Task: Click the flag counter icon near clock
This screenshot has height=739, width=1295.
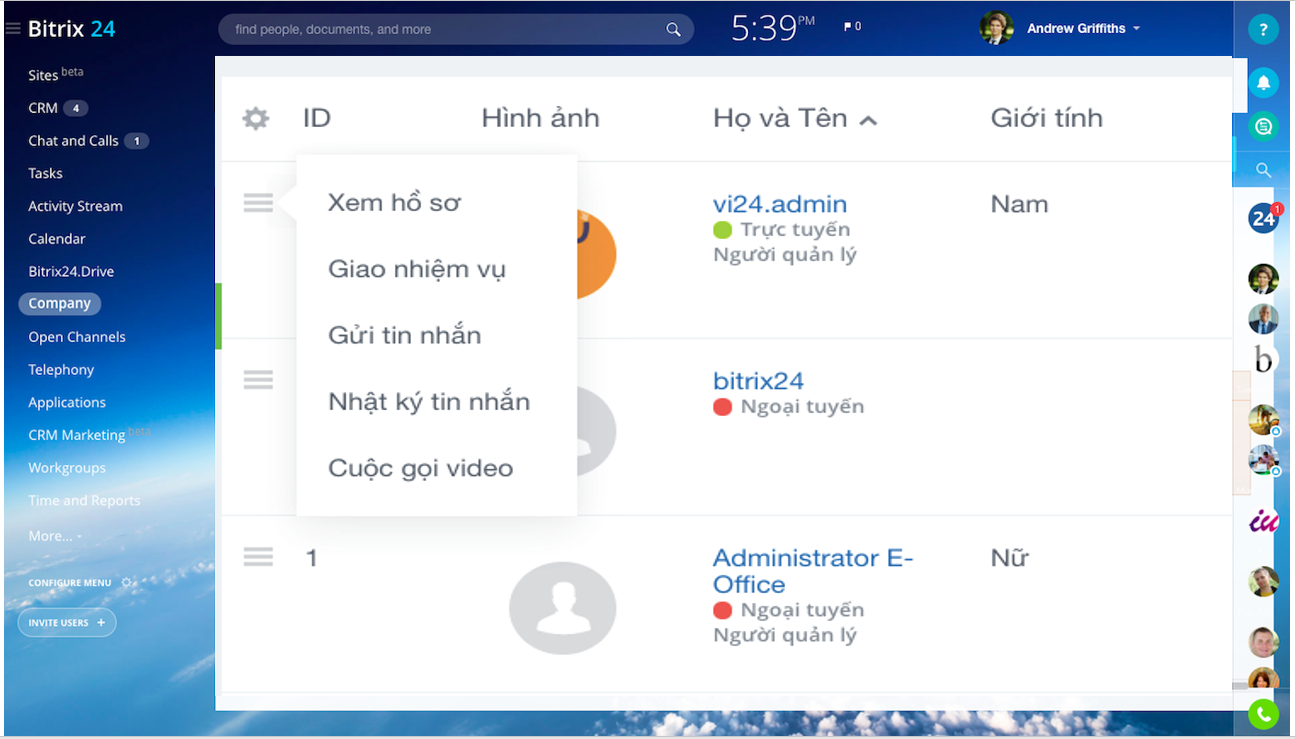Action: (852, 27)
